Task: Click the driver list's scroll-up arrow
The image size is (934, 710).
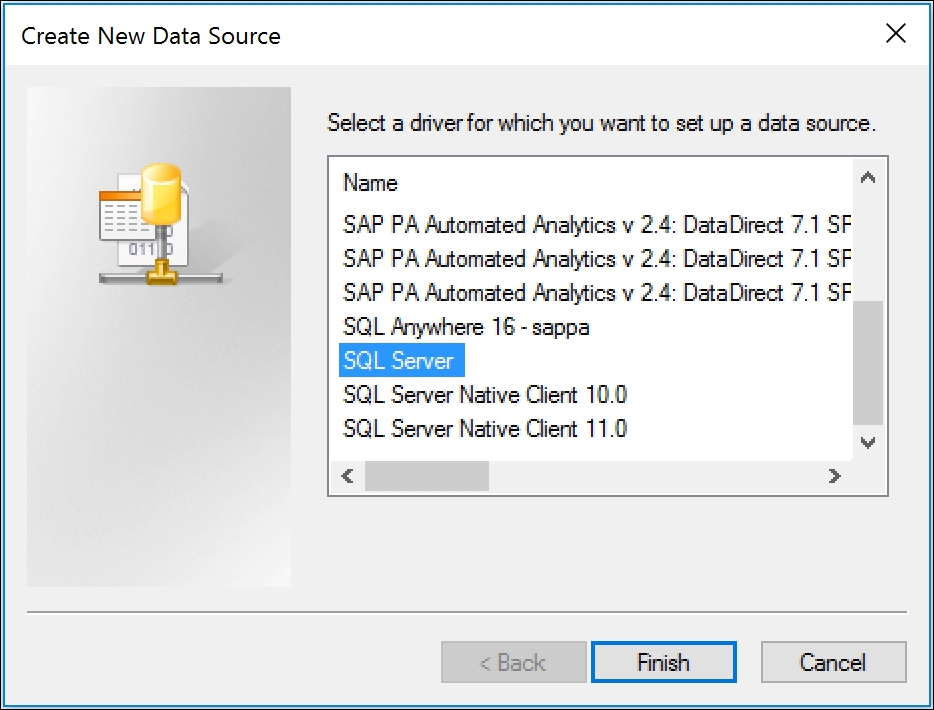Action: click(x=868, y=178)
